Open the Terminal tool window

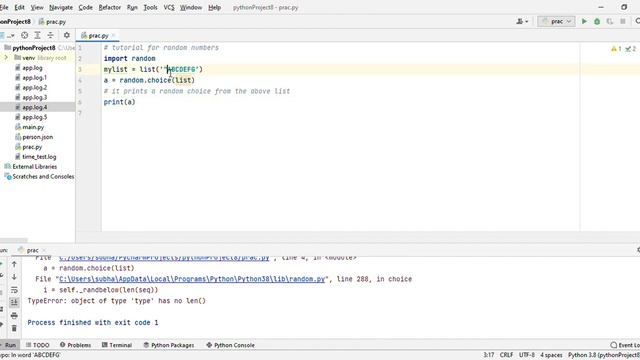point(117,345)
